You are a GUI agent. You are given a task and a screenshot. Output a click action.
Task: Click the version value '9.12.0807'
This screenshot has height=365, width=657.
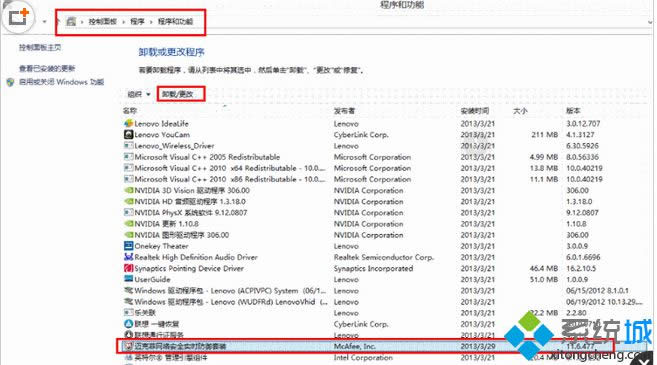[582, 212]
